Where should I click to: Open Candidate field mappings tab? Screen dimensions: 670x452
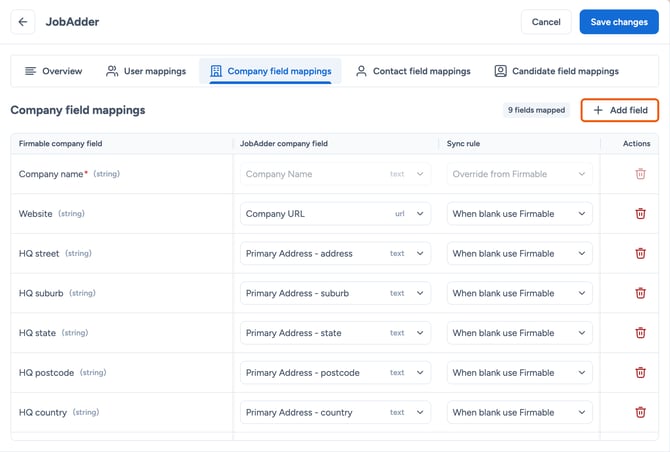[557, 71]
